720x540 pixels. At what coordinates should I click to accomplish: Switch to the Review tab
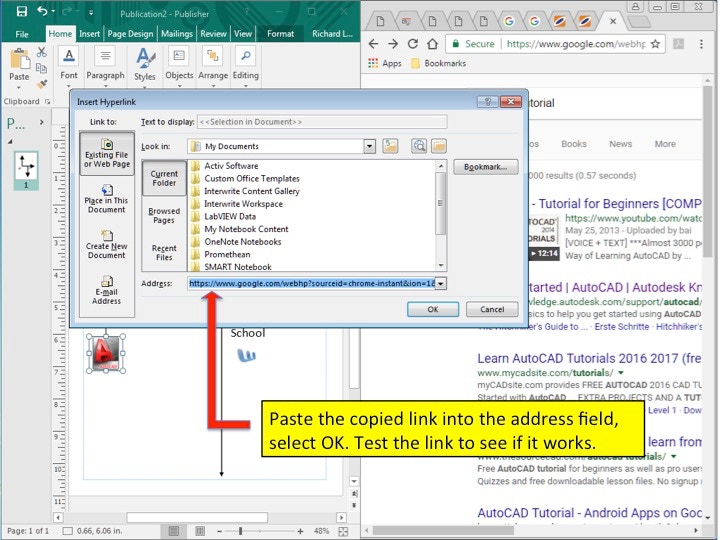pos(213,34)
